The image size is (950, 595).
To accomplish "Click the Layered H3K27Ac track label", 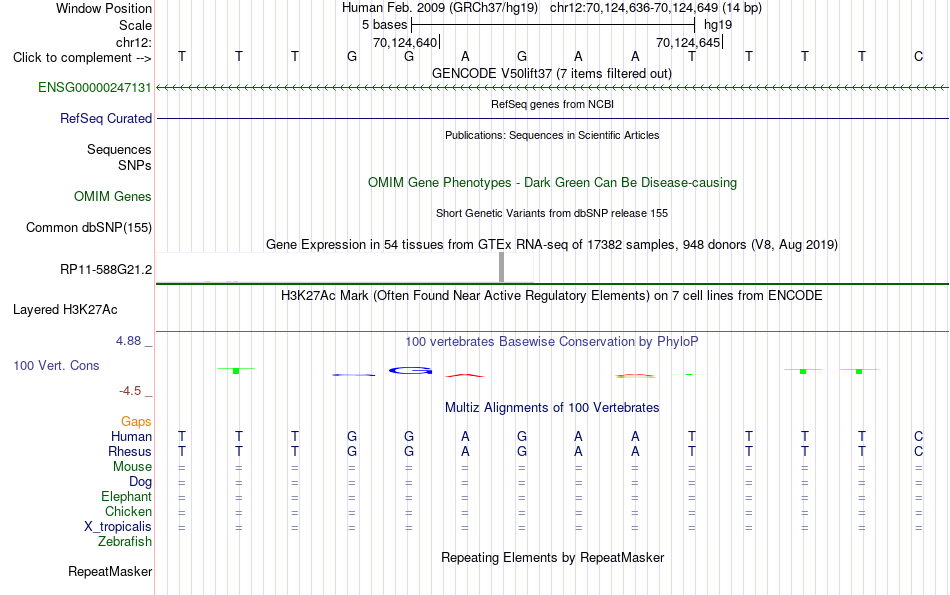I will (65, 310).
